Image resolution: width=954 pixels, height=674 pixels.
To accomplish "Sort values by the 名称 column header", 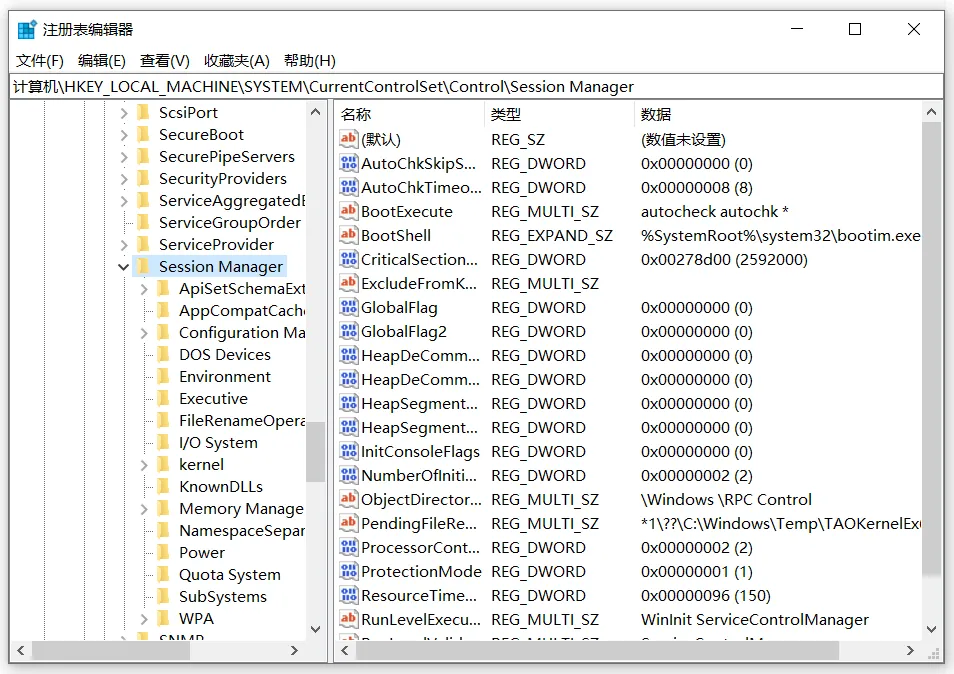I will (410, 114).
